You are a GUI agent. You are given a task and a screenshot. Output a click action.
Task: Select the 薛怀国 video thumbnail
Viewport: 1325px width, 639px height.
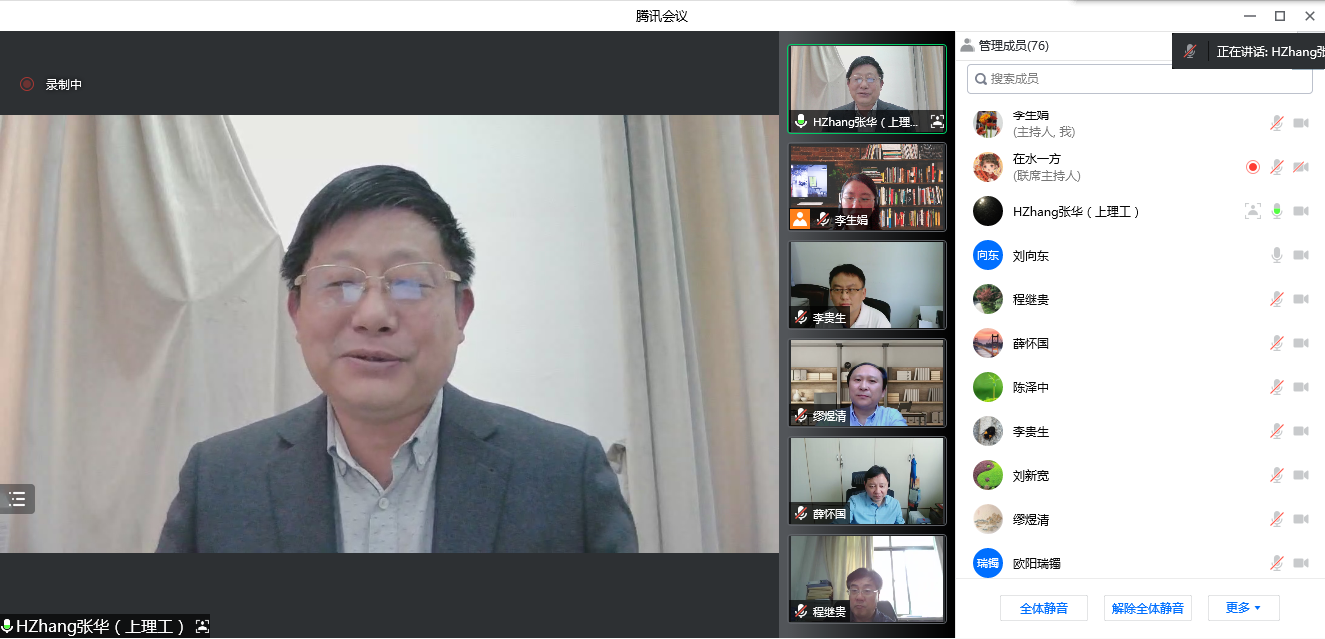pyautogui.click(x=867, y=480)
